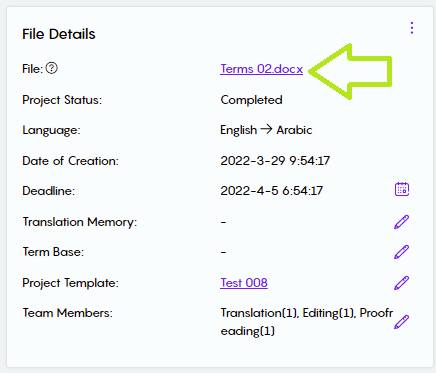436x373 pixels.
Task: Click the deadline value 2022-4-5 6:54:17
Action: pos(272,191)
